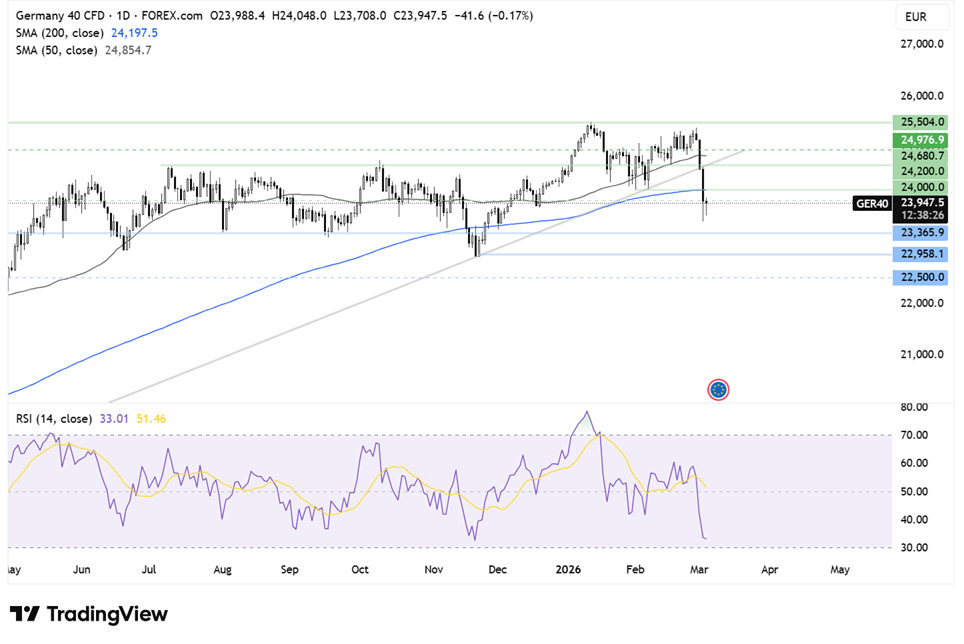Click the Dec date on time axis
Screen dimensions: 964x644
click(497, 570)
